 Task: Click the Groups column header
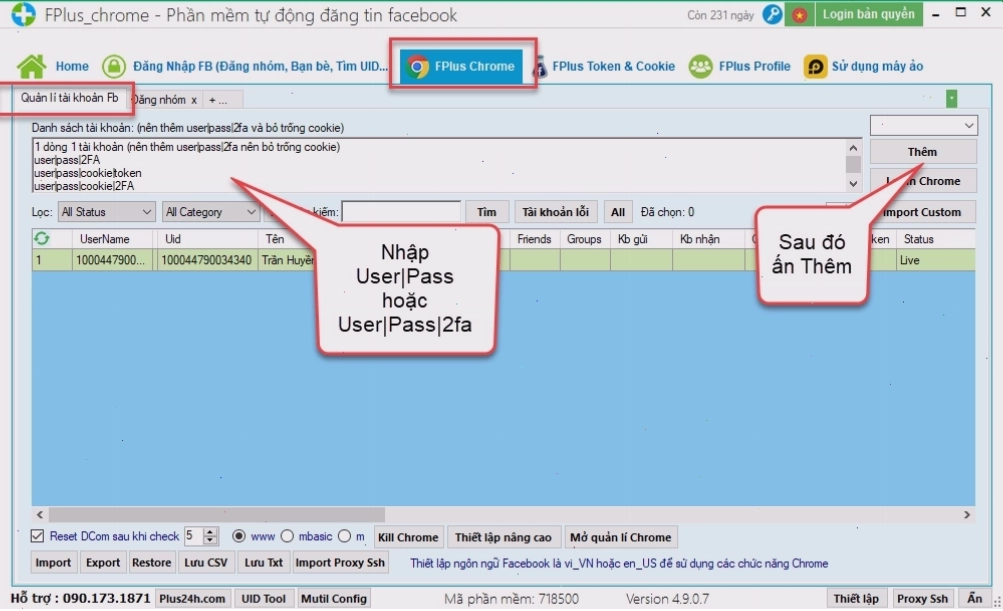(x=585, y=239)
